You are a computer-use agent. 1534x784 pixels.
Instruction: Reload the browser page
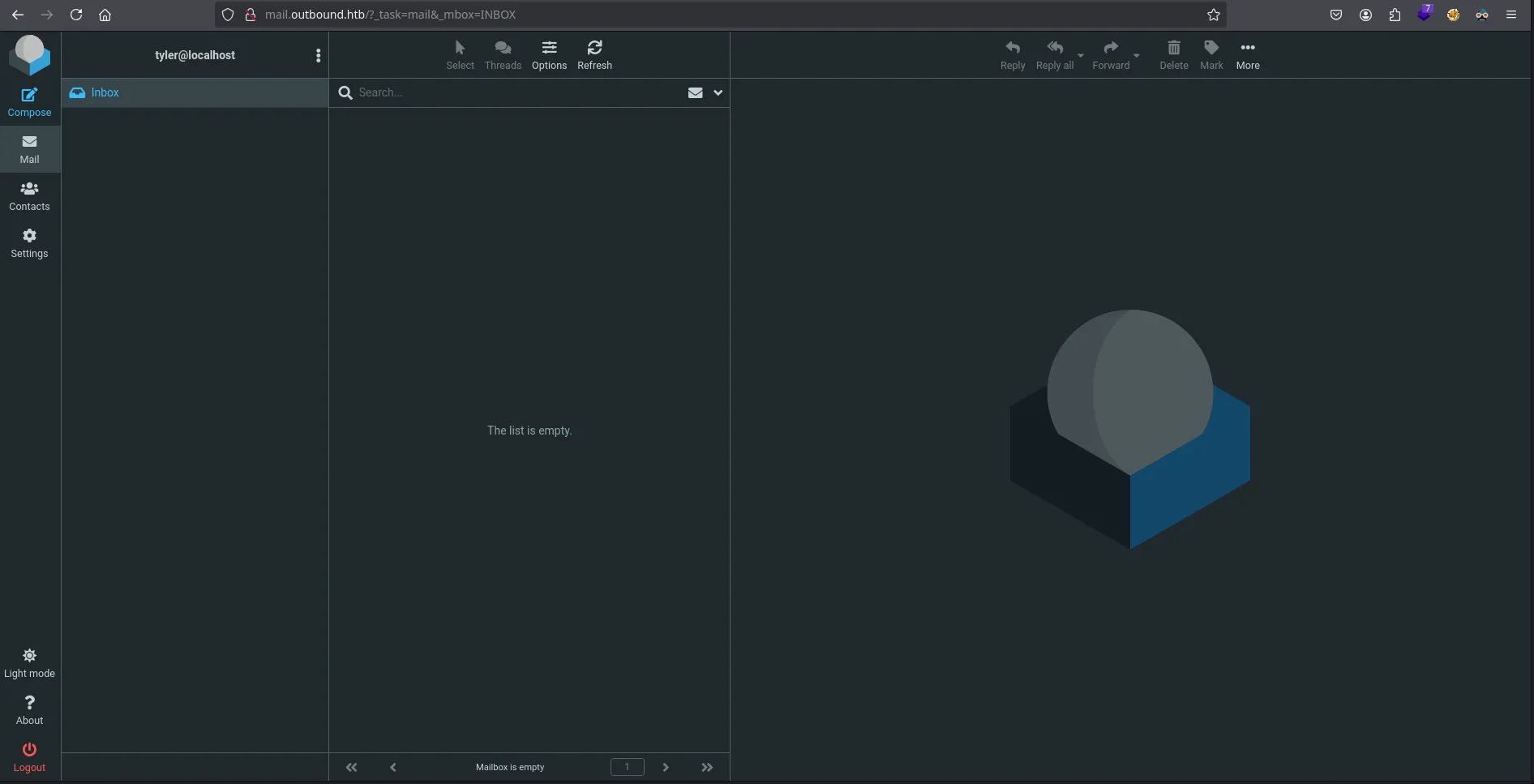76,15
